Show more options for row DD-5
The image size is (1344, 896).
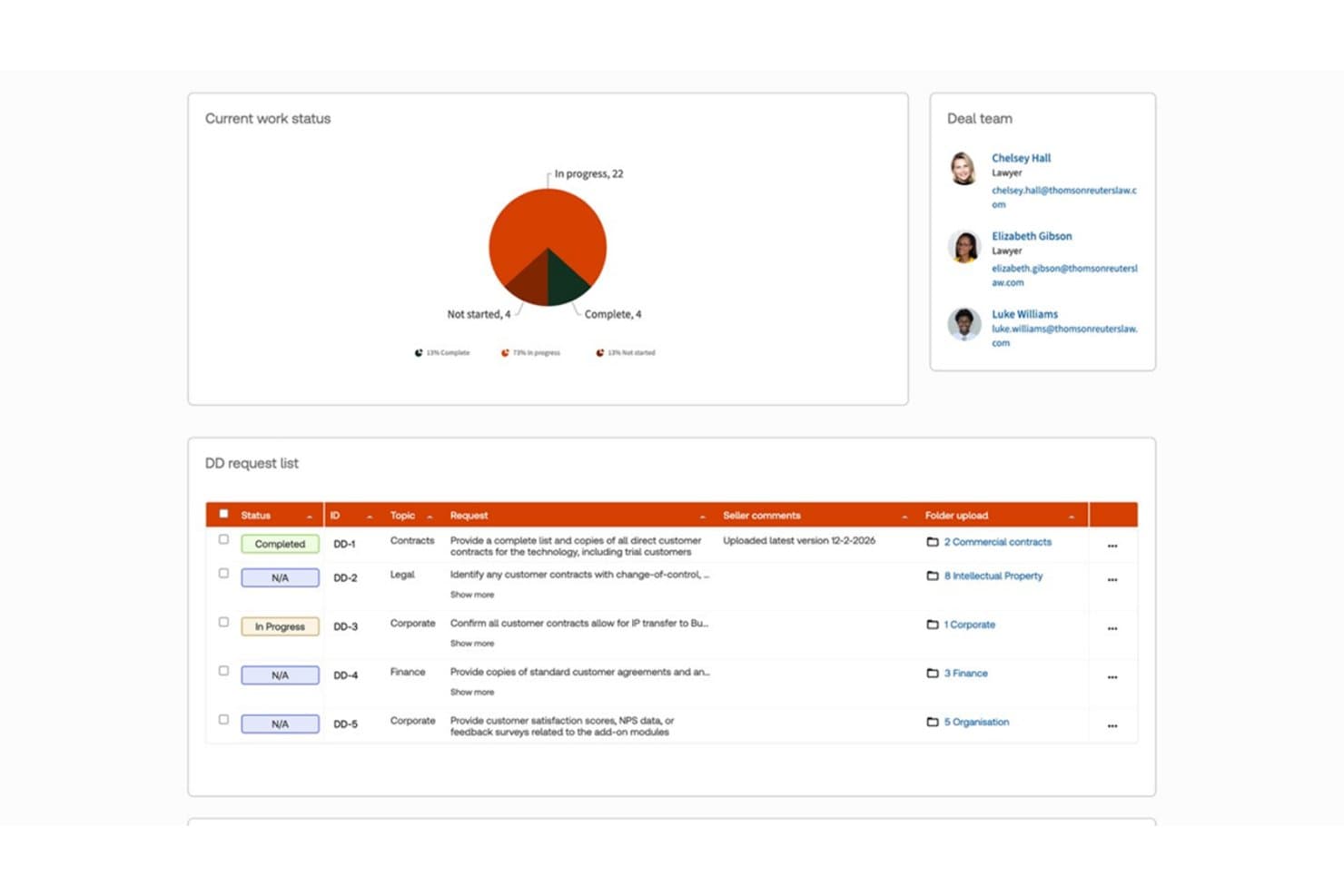click(1112, 726)
